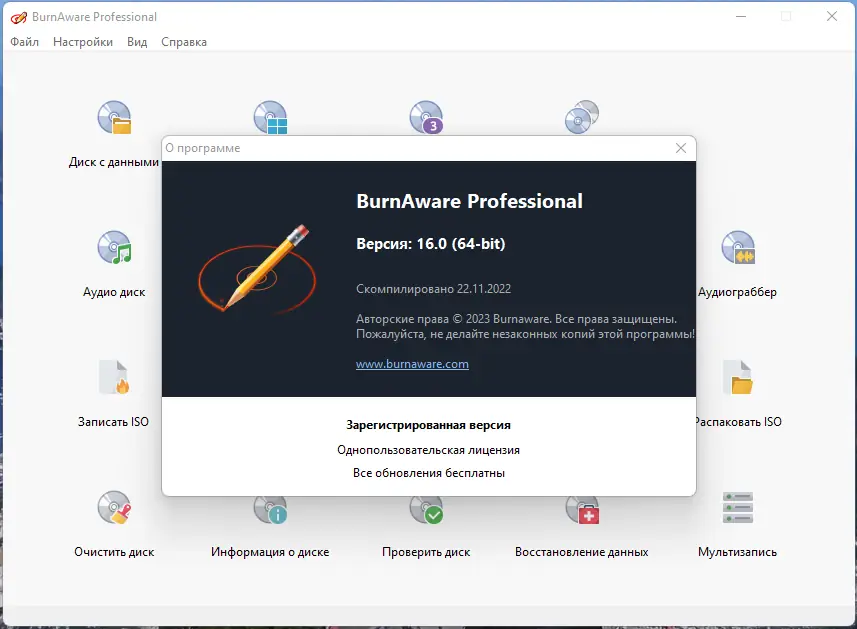Open the Справка menu
Screen dimensions: 857x629
184,42
